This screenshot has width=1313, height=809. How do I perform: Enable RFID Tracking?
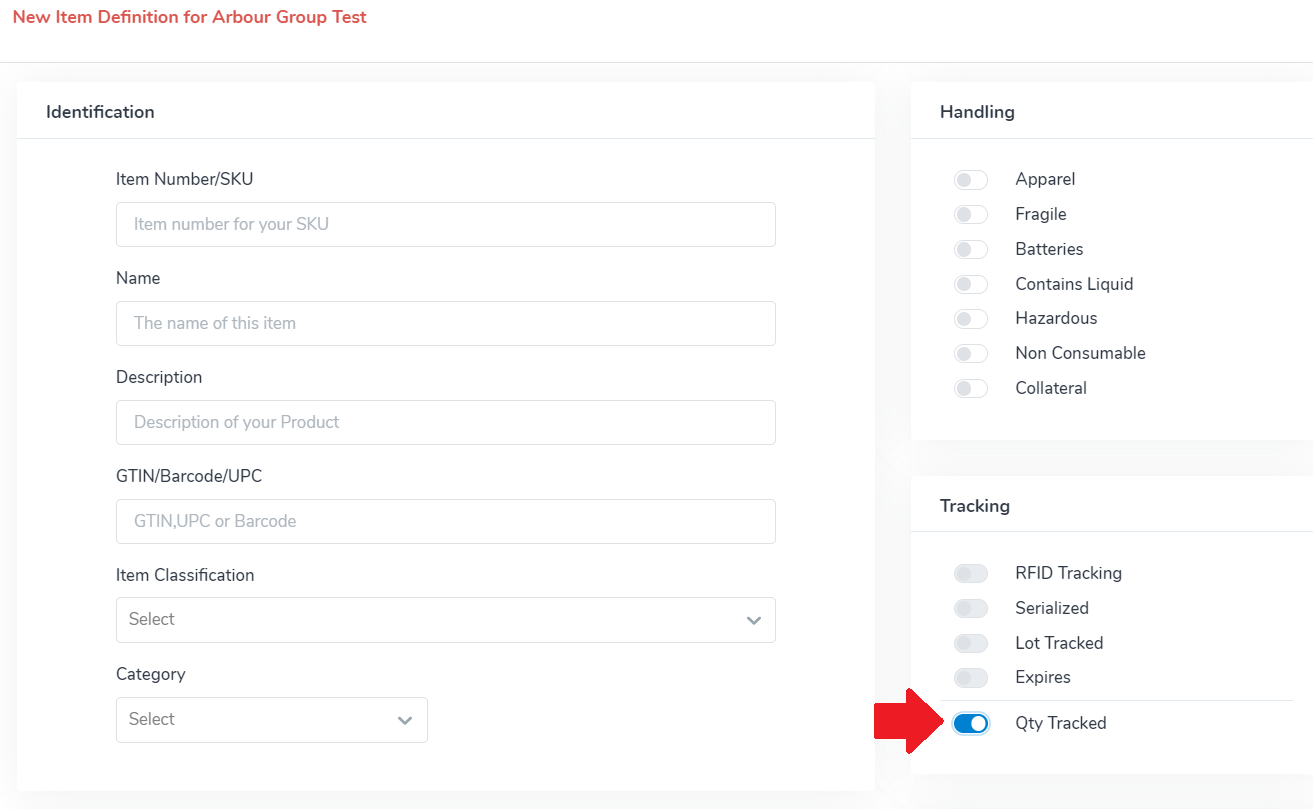coord(970,573)
